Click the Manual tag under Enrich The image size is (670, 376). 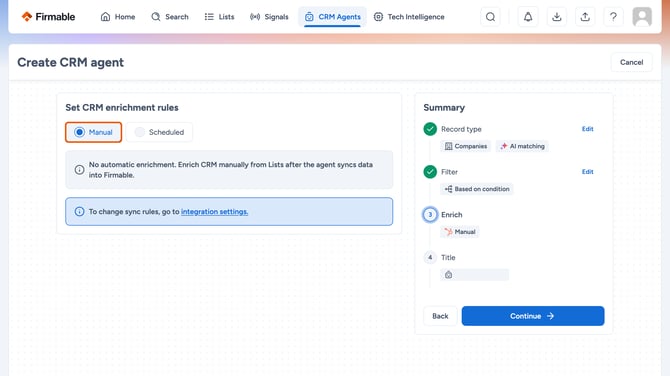(460, 232)
